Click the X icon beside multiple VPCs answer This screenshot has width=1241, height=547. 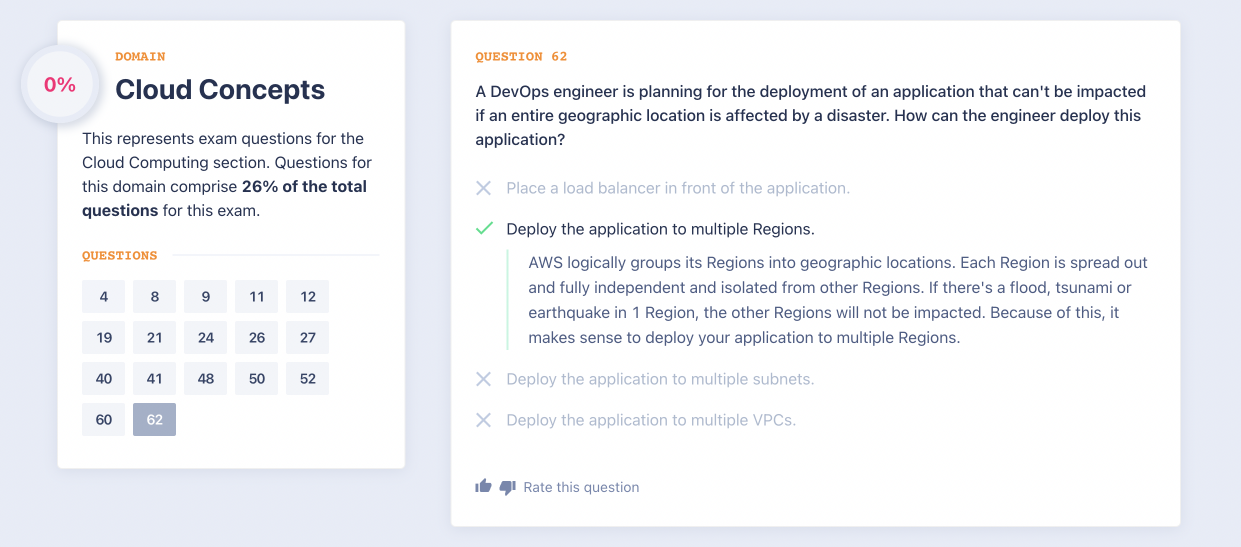484,420
